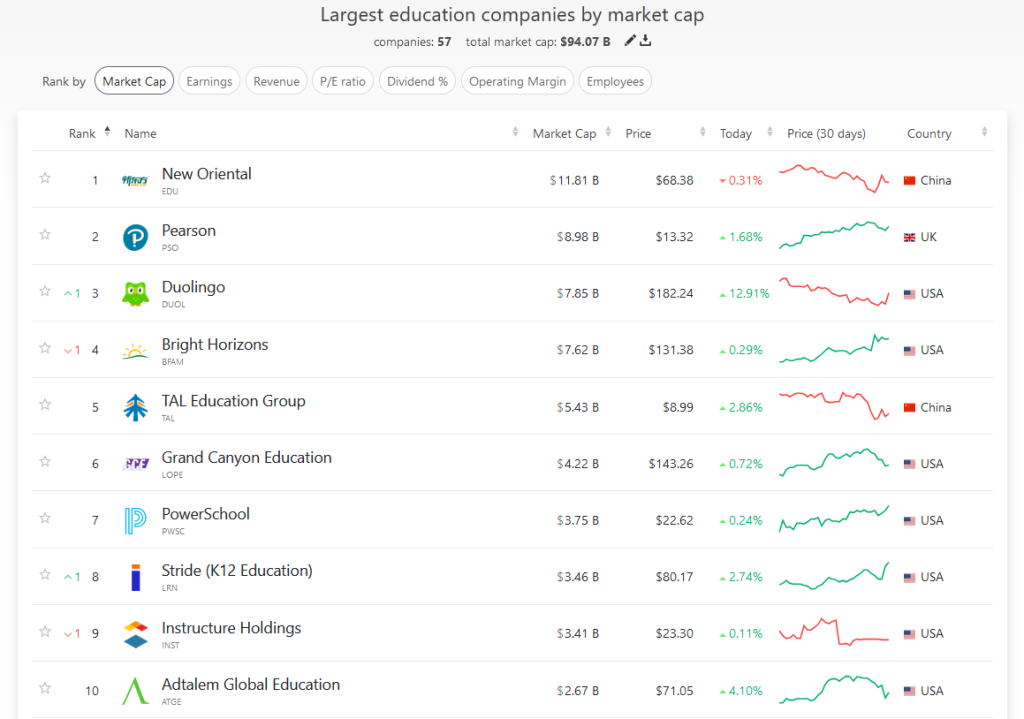Click New Oriental's 30-day price chart
1024x719 pixels.
[x=834, y=178]
